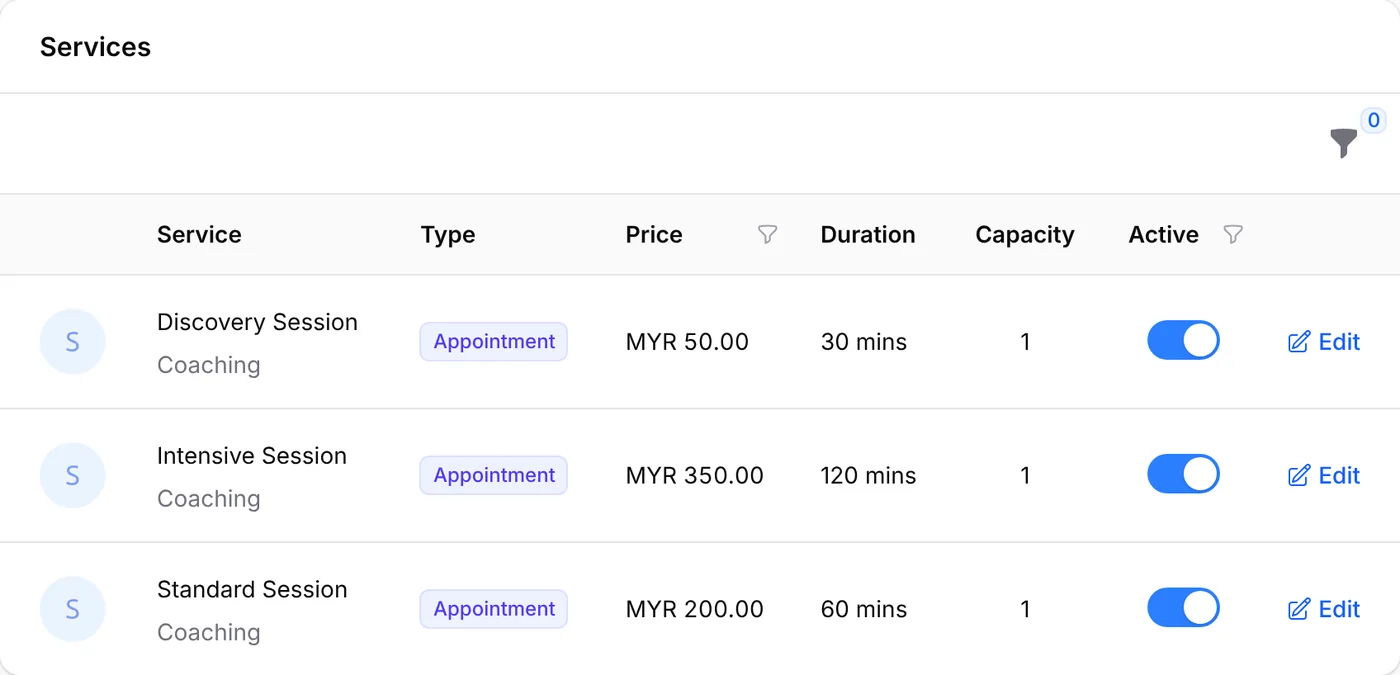Image resolution: width=1400 pixels, height=675 pixels.
Task: Click the Services page heading
Action: coord(95,47)
